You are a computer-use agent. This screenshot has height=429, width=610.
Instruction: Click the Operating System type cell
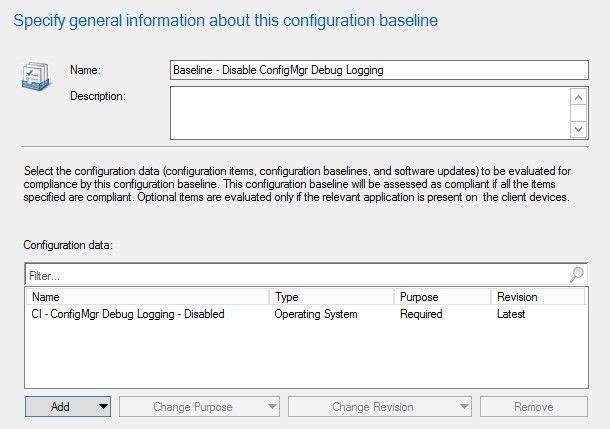[x=316, y=314]
